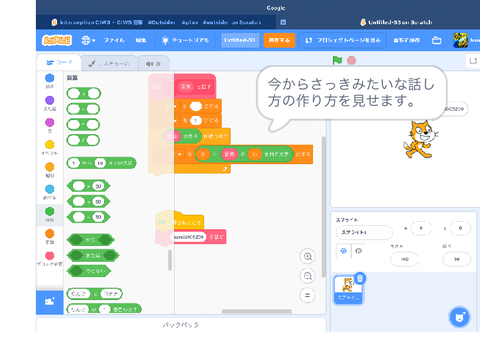Screen dimensions: 480x360
Task: Switch the stage layout with the stage-size icon
Action: coord(473,61)
